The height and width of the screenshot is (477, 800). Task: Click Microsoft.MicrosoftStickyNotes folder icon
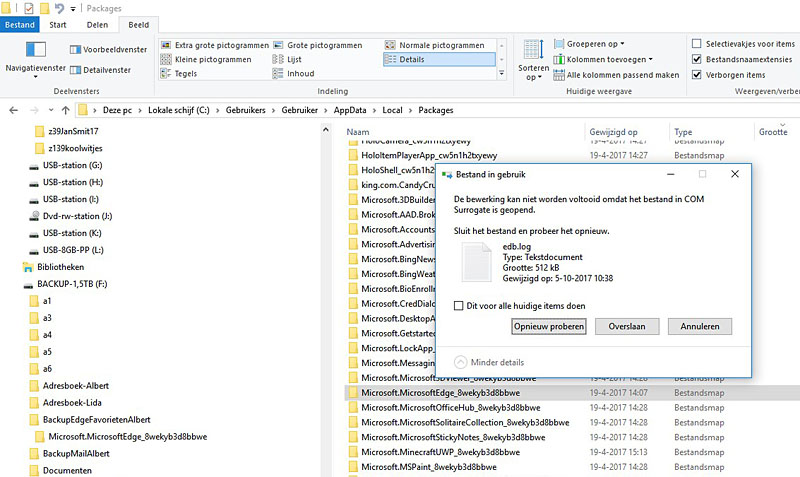tap(353, 437)
